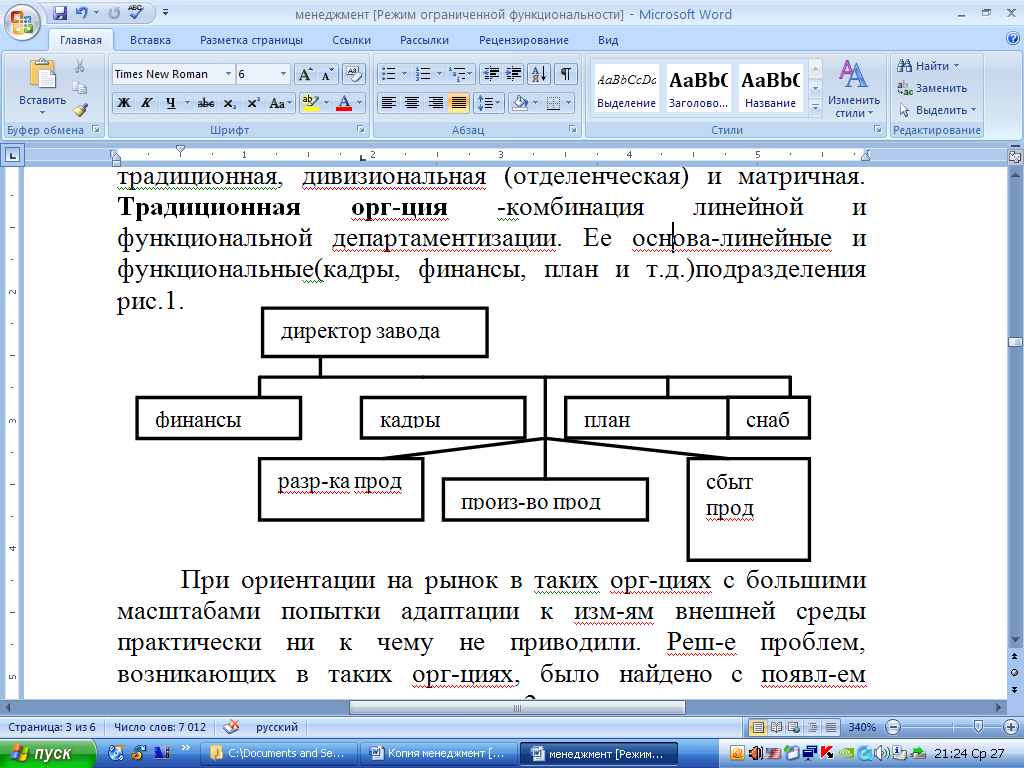Viewport: 1024px width, 768px height.
Task: Click the zoom slider handle
Action: click(978, 727)
